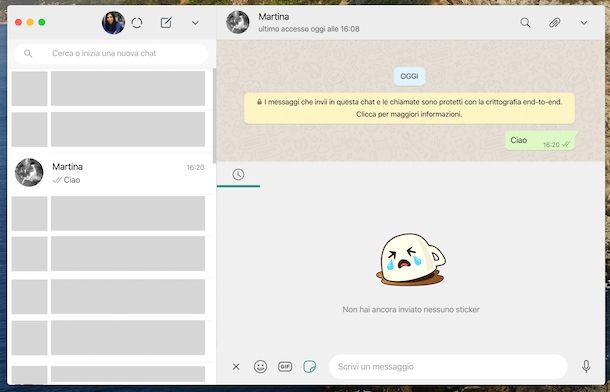Open your own profile picture
Screen dimensions: 610x392
[113, 23]
